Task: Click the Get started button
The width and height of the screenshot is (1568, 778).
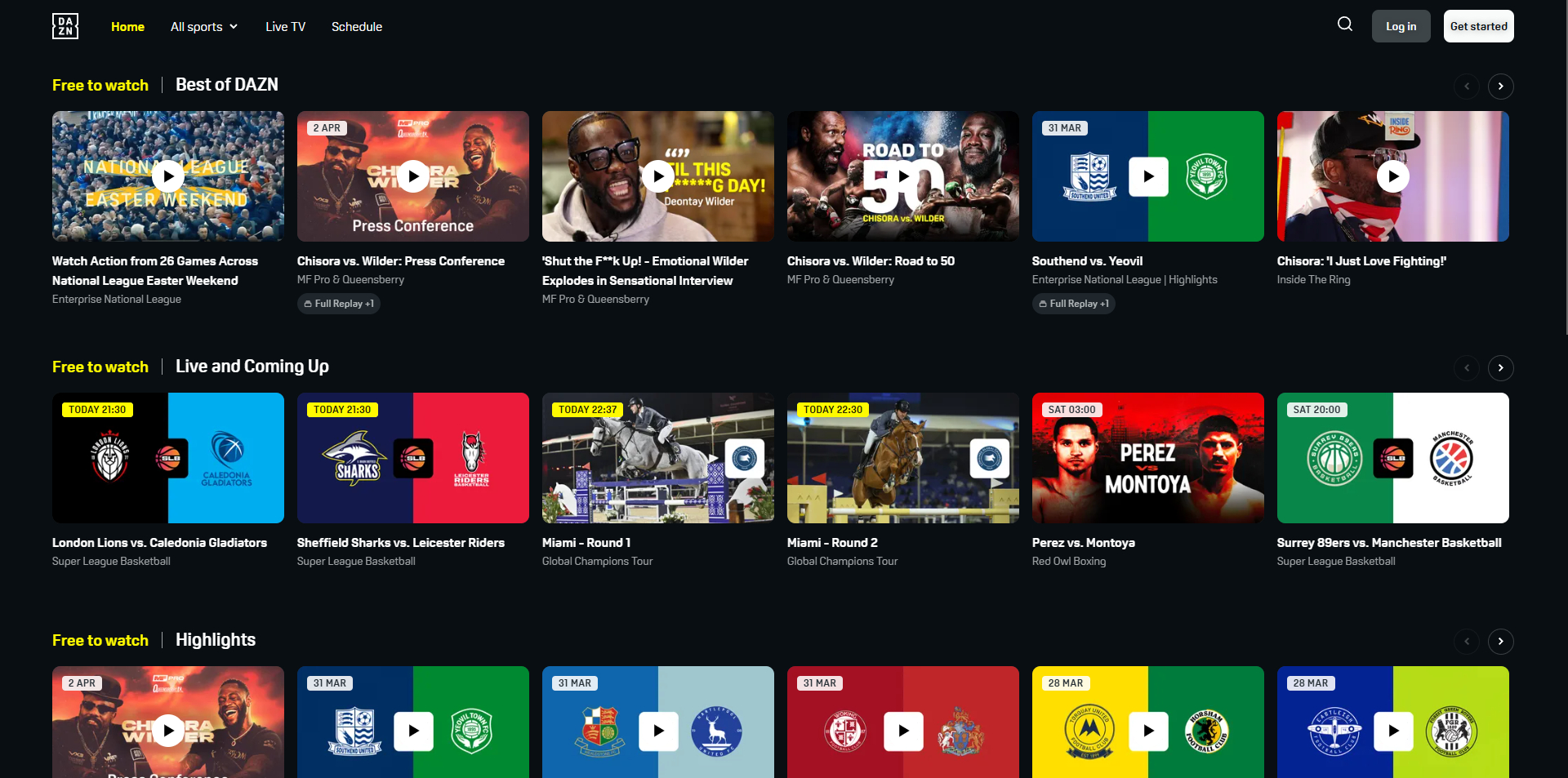Action: (1479, 26)
